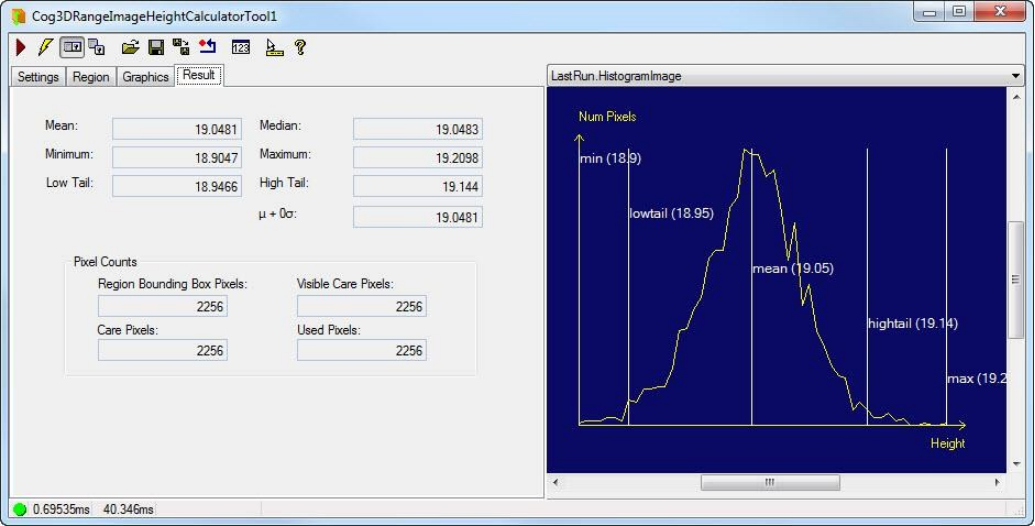The height and width of the screenshot is (526, 1035).
Task: Click the green run status indicator
Action: point(20,509)
